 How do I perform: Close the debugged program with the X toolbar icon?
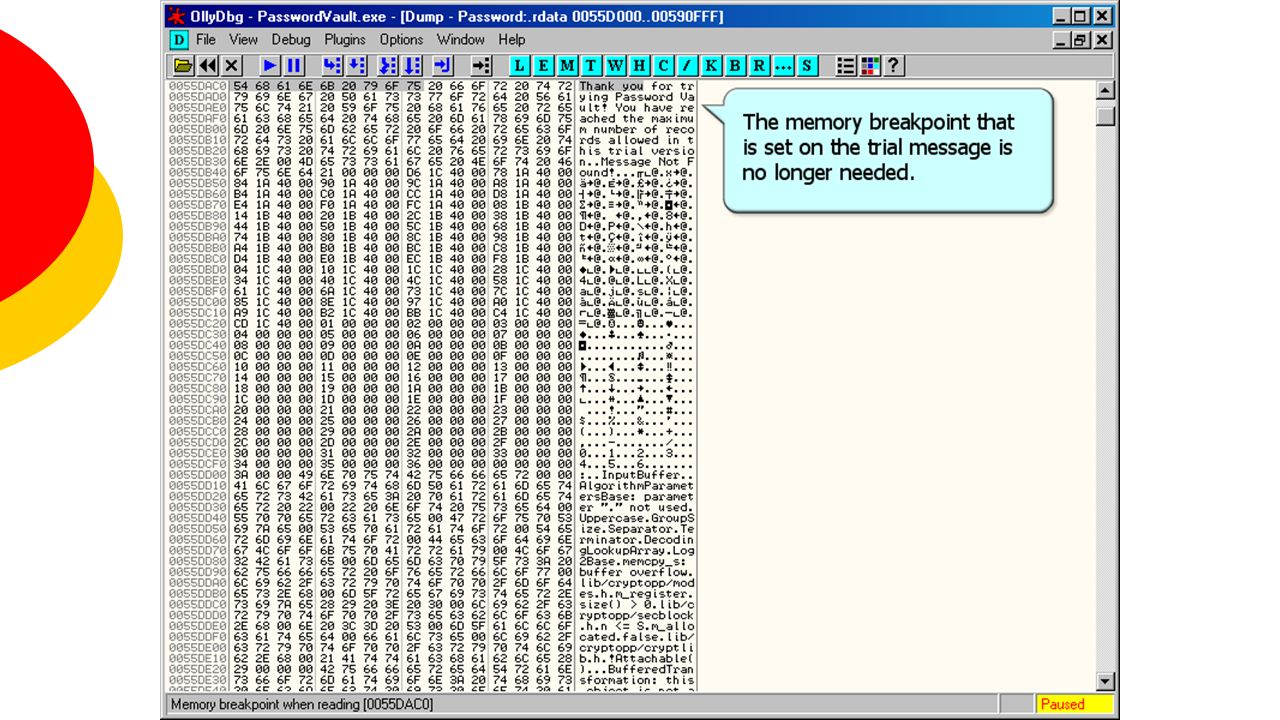(x=231, y=66)
